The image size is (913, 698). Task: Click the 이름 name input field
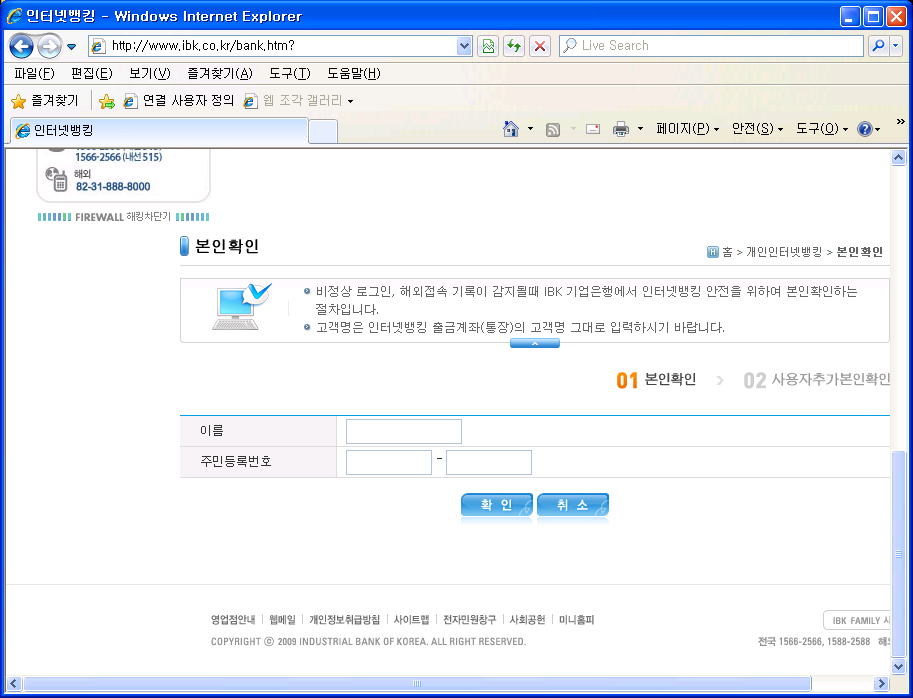coord(404,431)
